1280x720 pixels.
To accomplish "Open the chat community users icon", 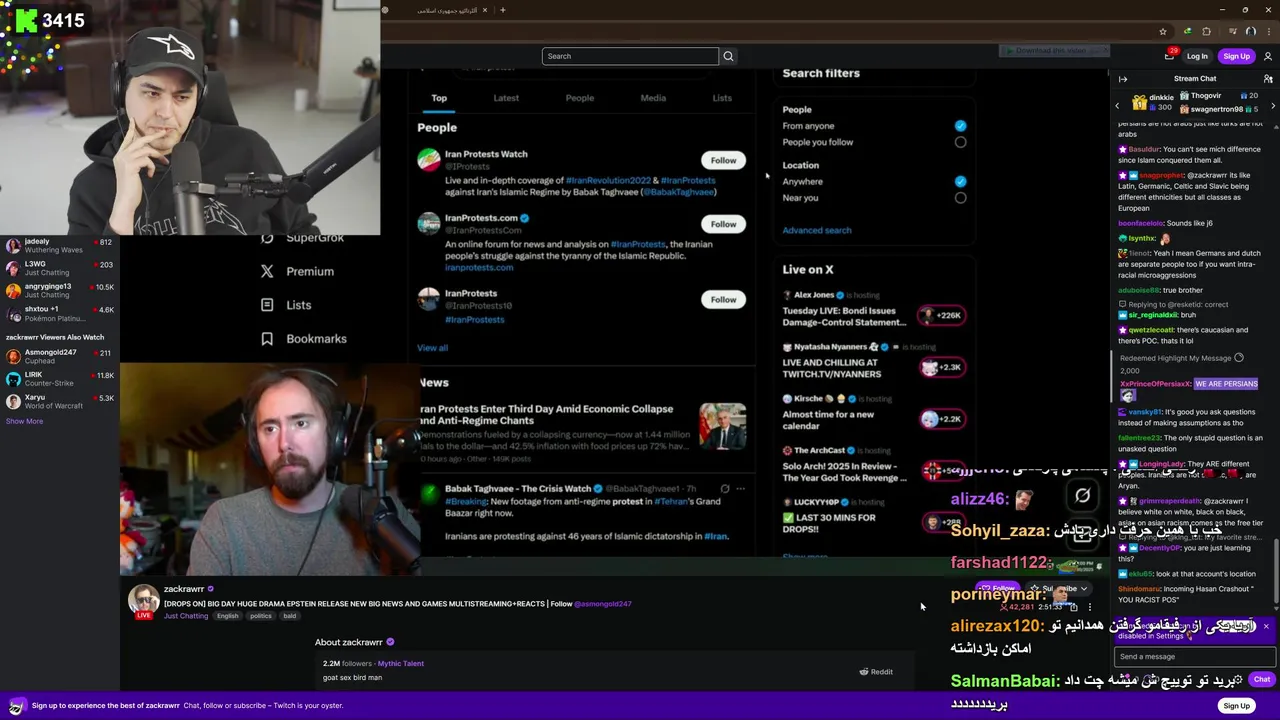I will [x=1268, y=79].
